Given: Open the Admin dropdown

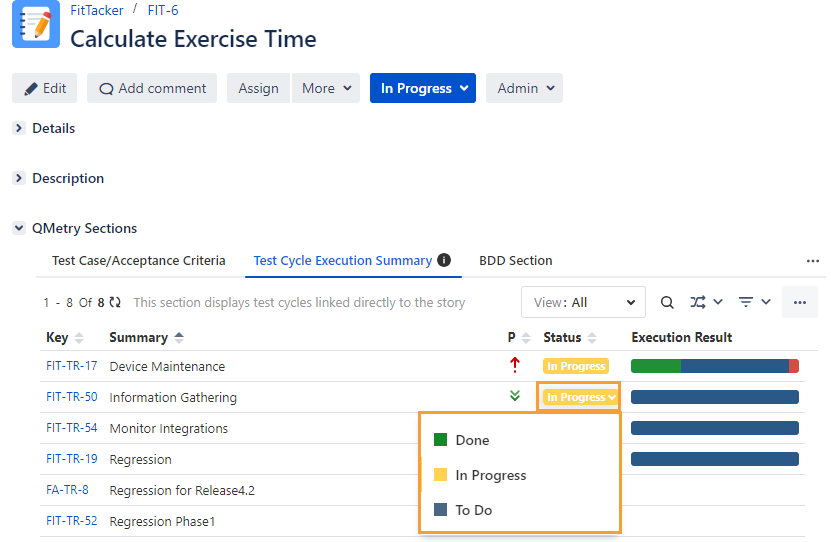Looking at the screenshot, I should 525,88.
